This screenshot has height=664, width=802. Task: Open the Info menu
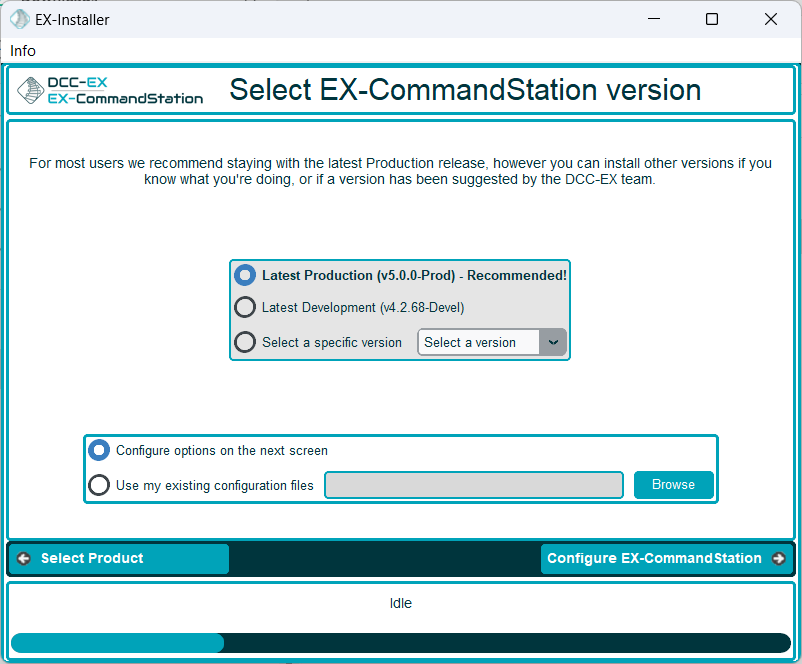click(x=23, y=51)
